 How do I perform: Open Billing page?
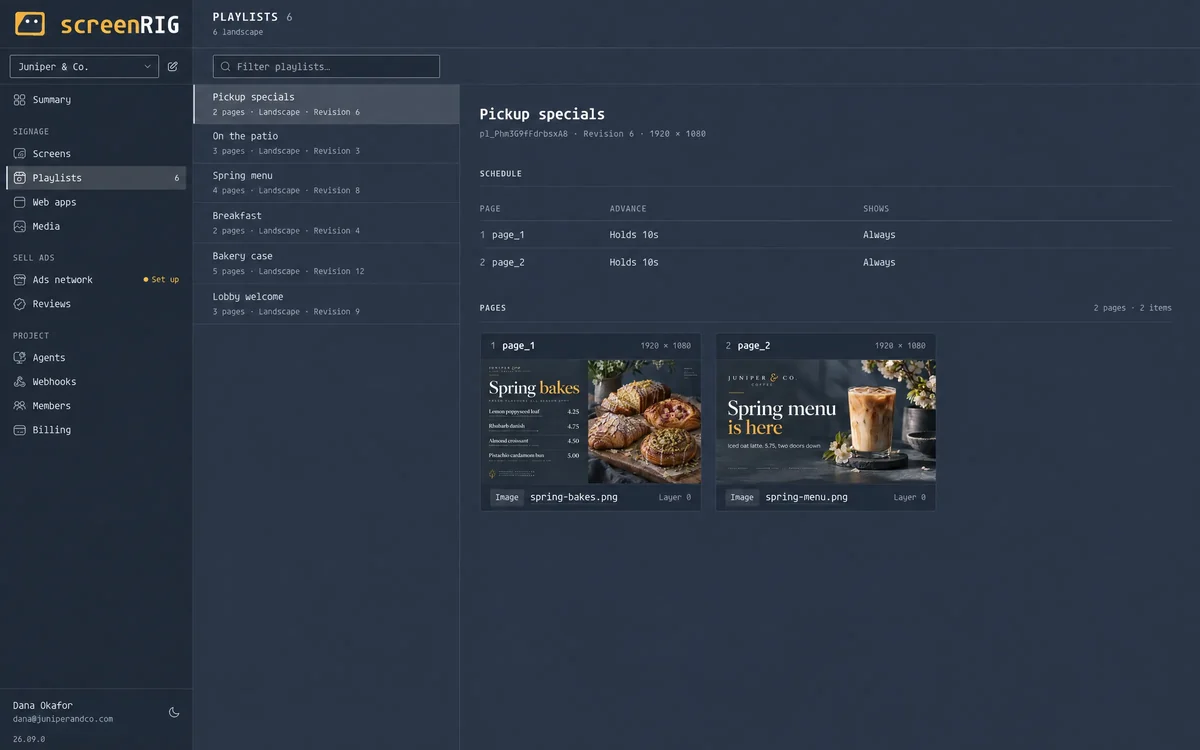click(96, 430)
